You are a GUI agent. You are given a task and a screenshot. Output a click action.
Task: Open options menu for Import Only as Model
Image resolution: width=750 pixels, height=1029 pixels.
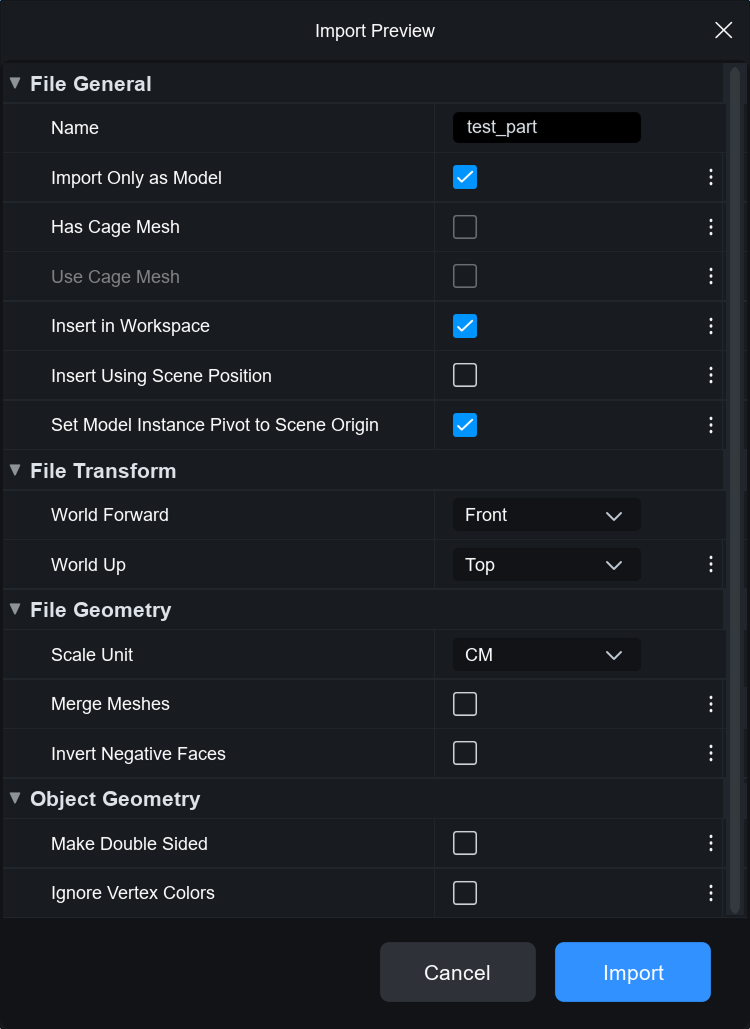[711, 178]
